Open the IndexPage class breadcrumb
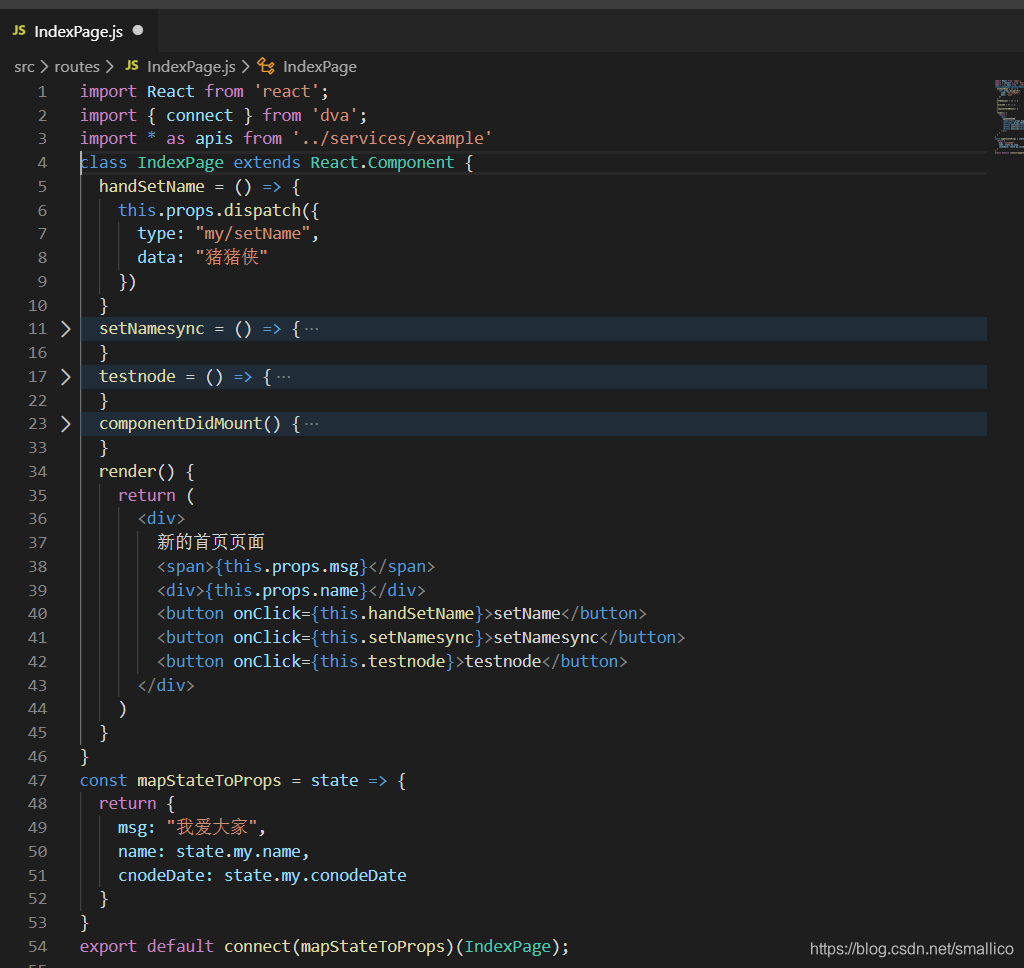The width and height of the screenshot is (1024, 968). 319,67
